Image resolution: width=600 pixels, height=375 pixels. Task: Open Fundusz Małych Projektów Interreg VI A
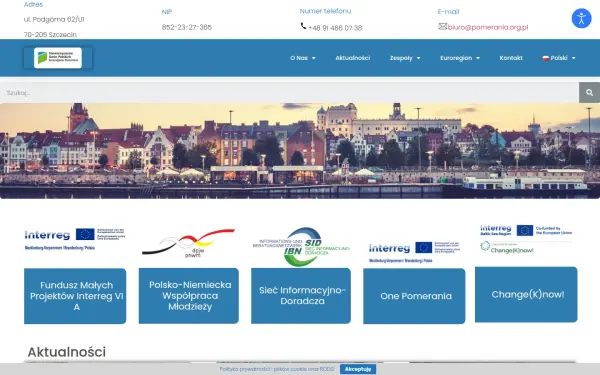[75, 296]
